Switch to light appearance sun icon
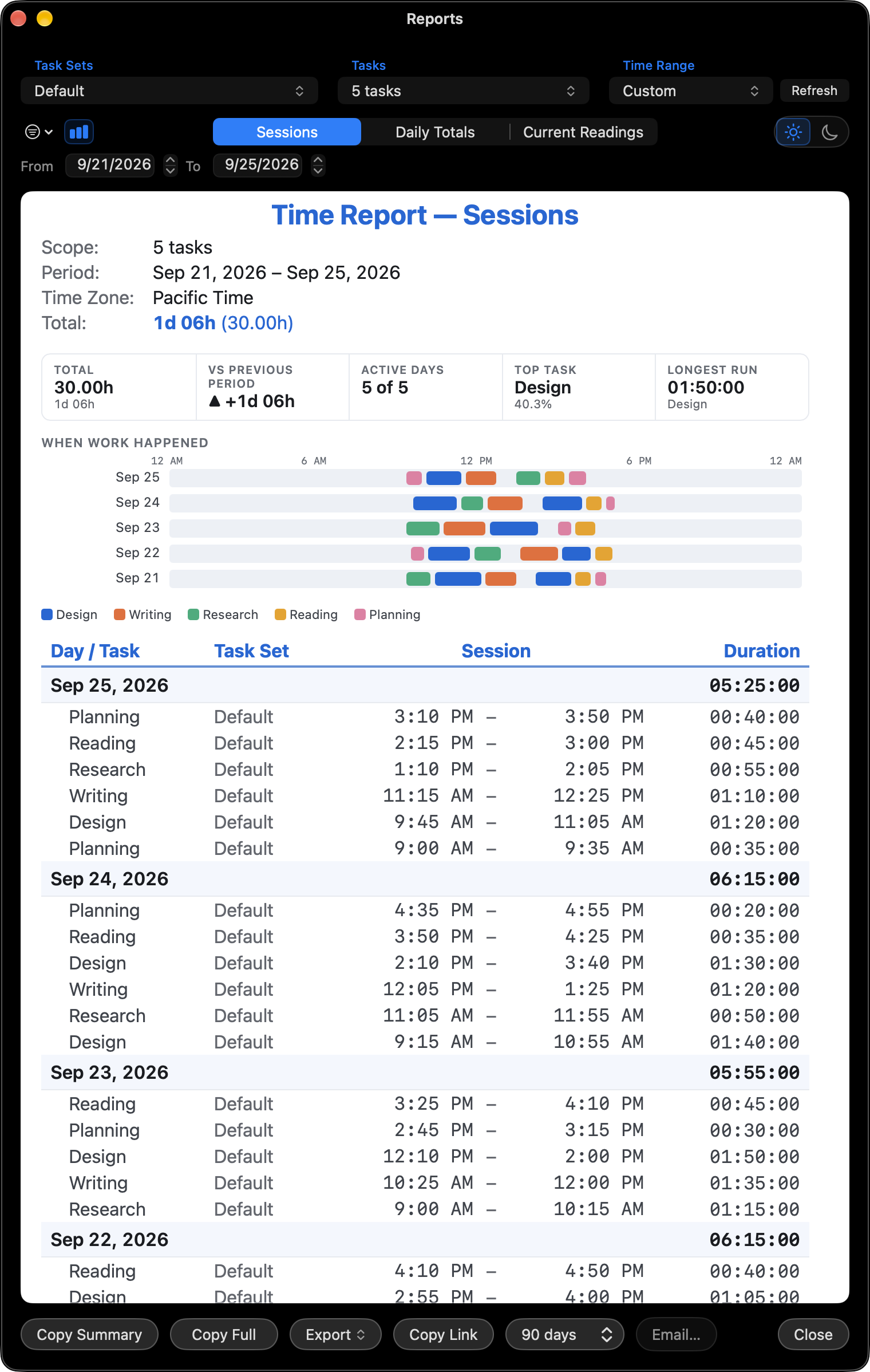The height and width of the screenshot is (1372, 870). (x=793, y=132)
